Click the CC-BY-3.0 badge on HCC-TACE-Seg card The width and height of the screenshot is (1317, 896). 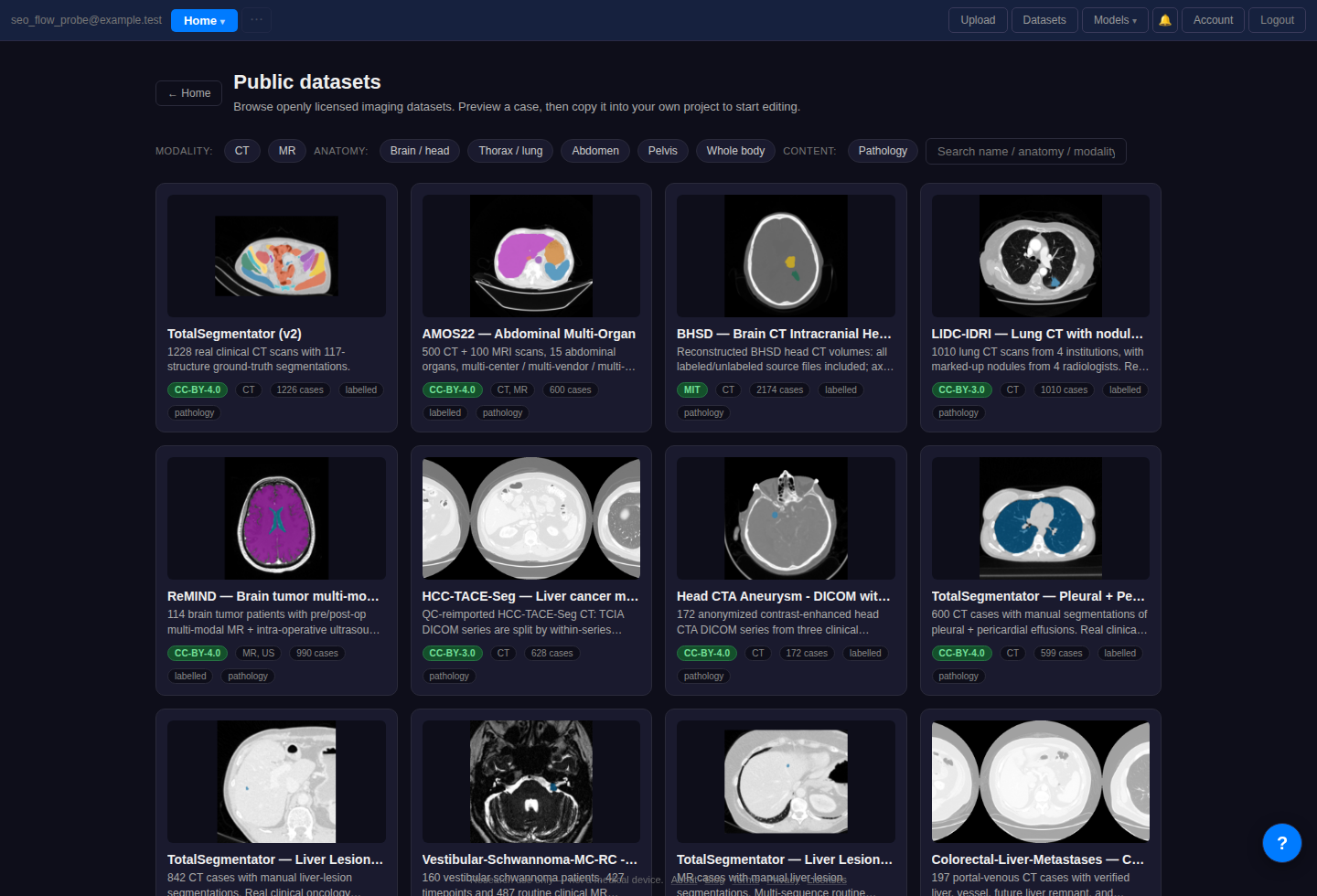(452, 653)
